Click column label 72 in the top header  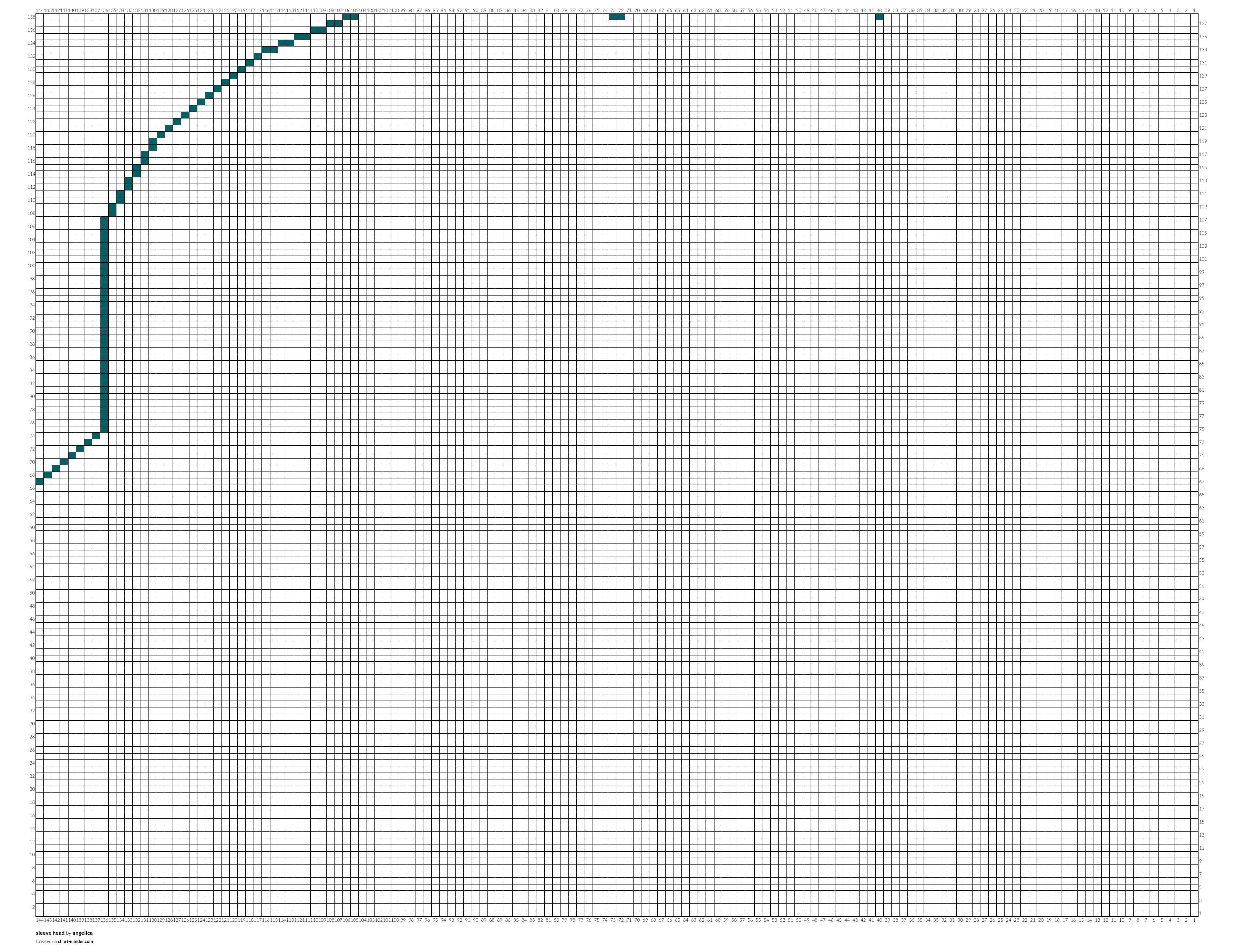point(621,10)
